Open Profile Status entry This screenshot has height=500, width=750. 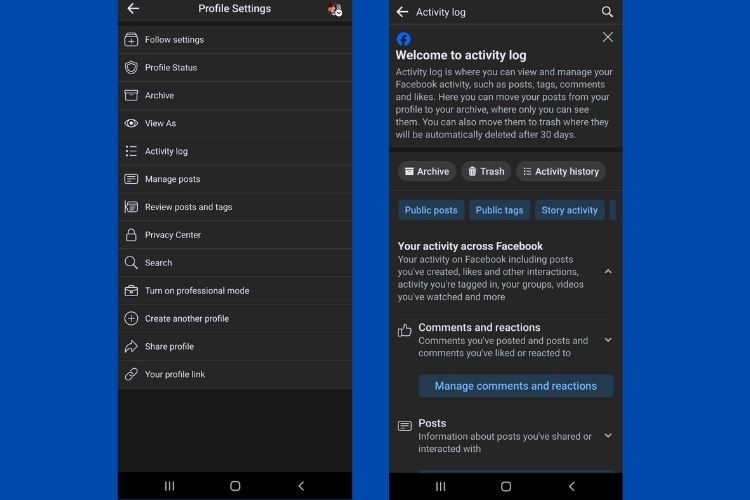point(235,67)
